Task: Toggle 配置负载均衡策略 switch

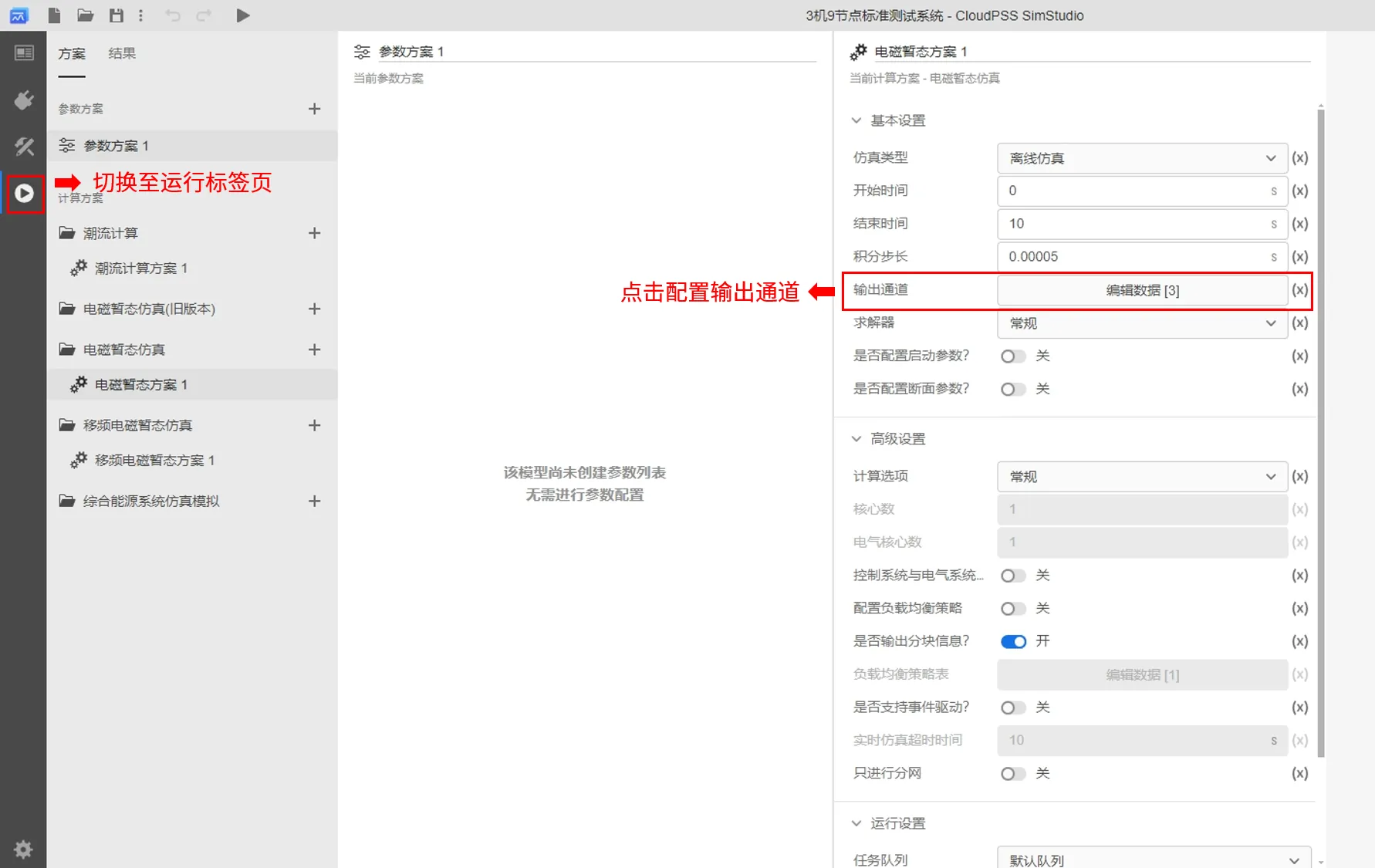Action: click(x=1013, y=609)
